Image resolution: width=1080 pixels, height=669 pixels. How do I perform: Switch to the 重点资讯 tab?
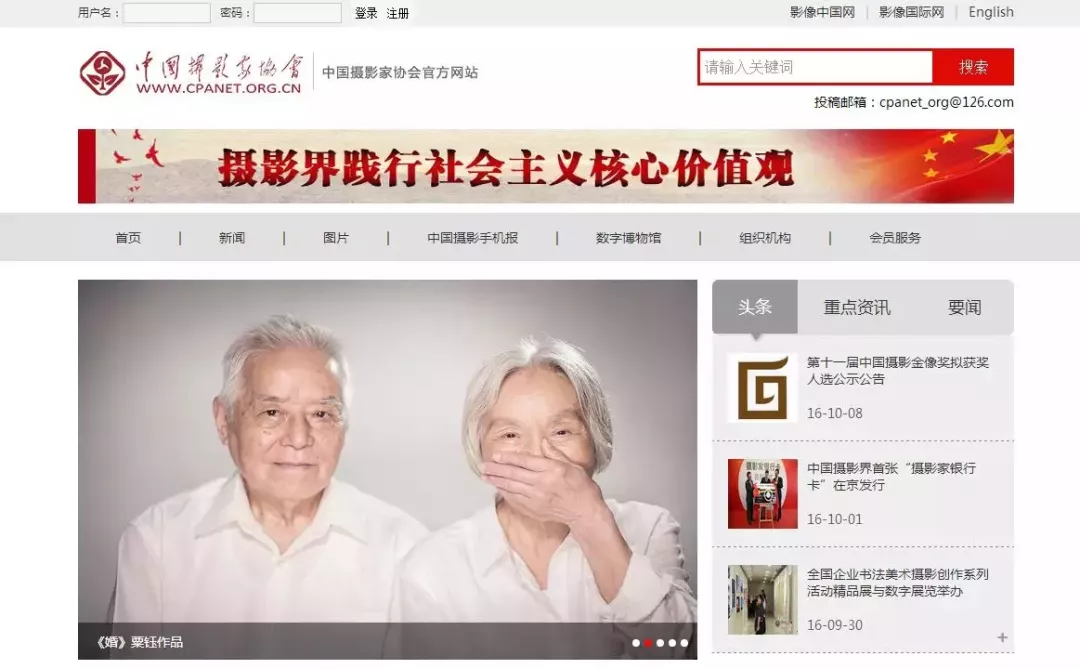857,307
